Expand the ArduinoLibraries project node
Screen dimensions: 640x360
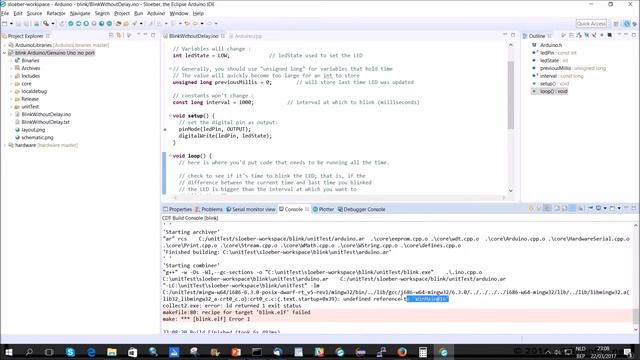5,45
